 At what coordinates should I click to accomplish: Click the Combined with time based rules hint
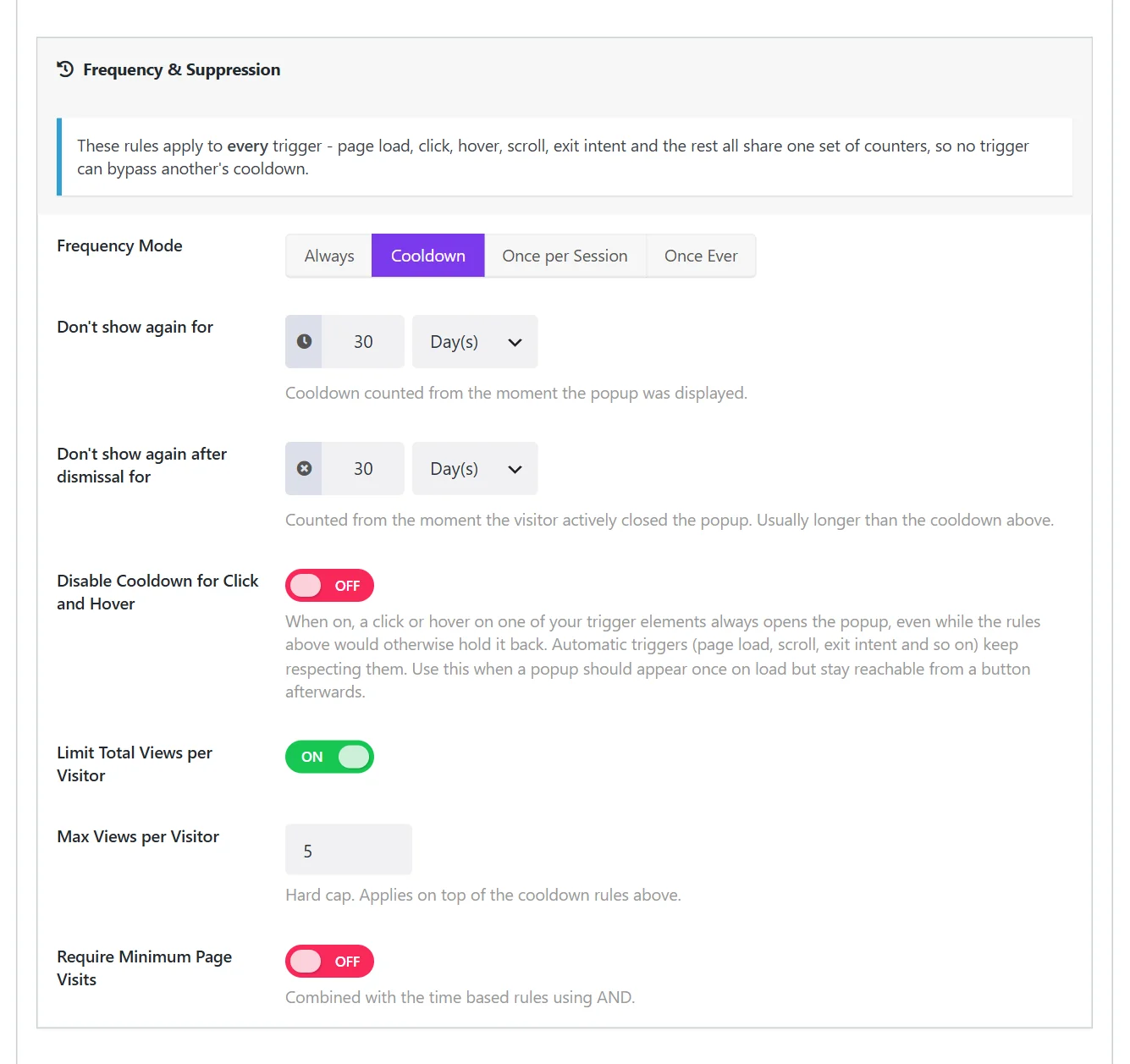460,997
